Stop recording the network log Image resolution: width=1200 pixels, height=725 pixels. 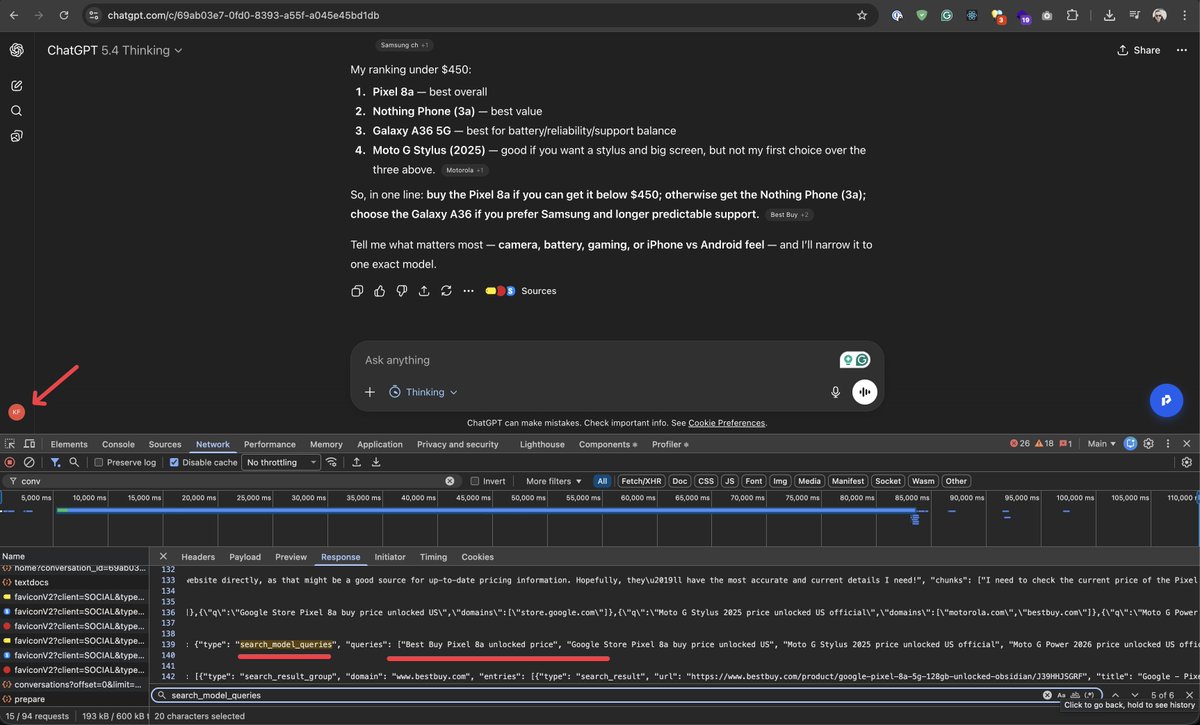pos(10,463)
